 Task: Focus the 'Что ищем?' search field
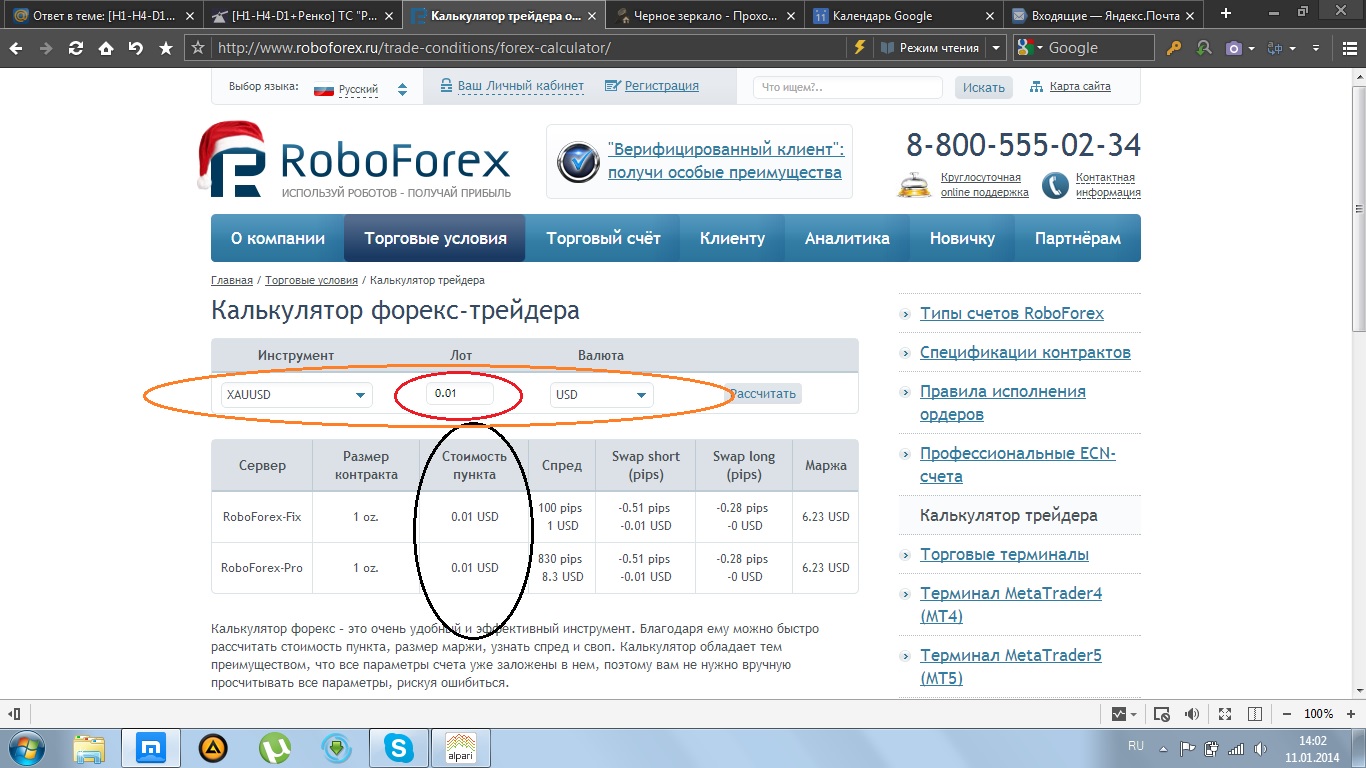click(x=848, y=88)
